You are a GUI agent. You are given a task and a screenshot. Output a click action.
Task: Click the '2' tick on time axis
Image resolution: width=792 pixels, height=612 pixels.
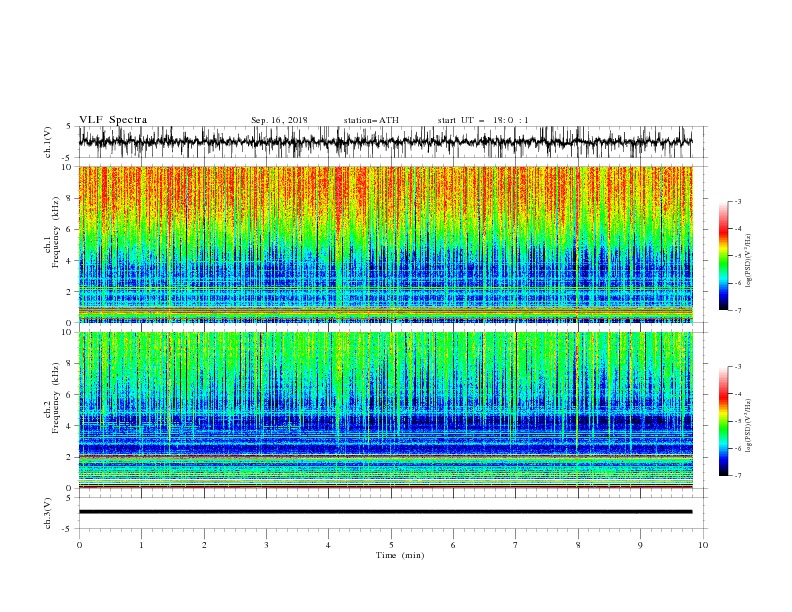tap(204, 545)
